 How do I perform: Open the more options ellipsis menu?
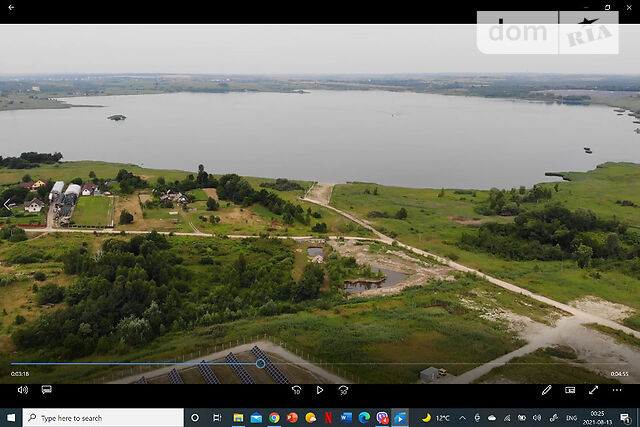tap(617, 390)
